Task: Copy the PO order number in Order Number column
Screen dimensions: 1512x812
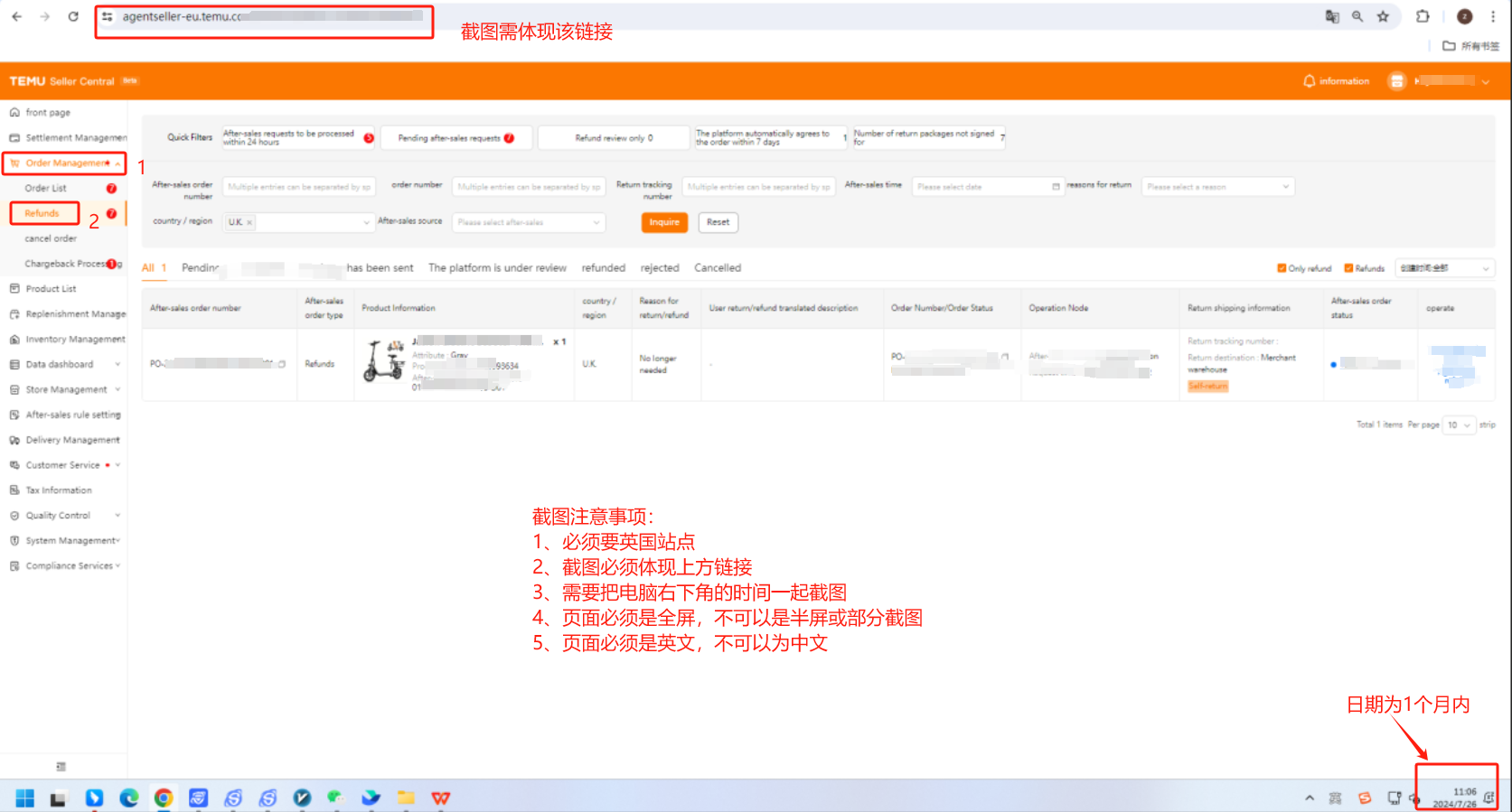Action: click(x=1005, y=357)
